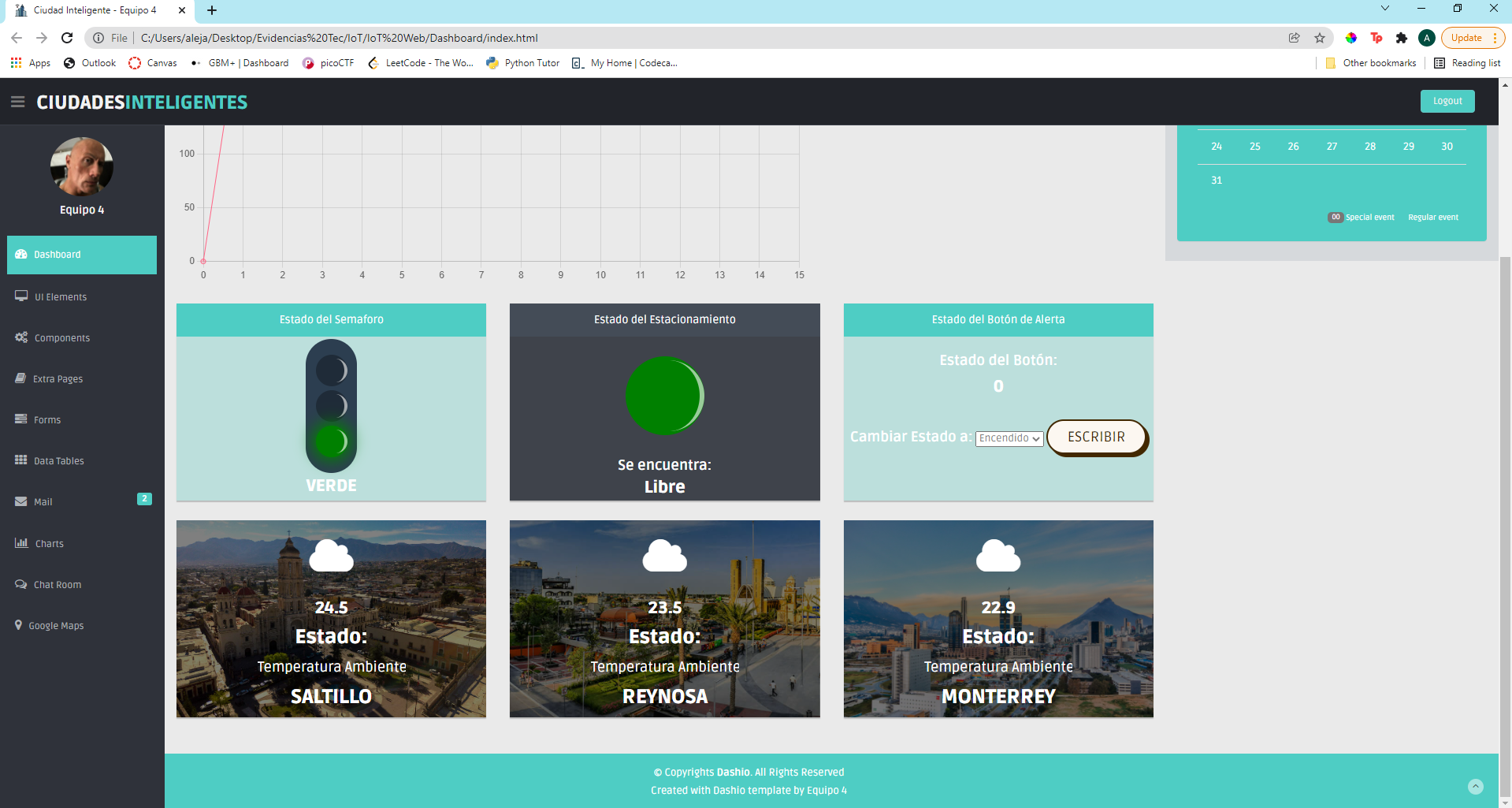
Task: Click the share page icon in address bar
Action: click(x=1294, y=38)
